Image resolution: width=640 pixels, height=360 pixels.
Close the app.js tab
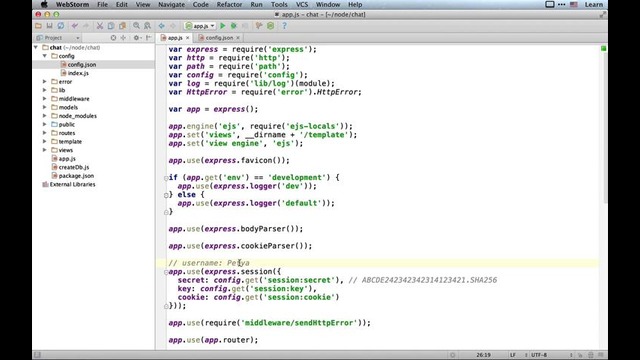coord(188,38)
